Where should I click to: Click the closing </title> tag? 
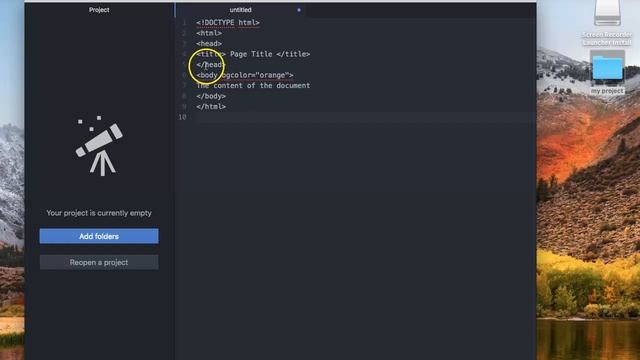coord(293,54)
